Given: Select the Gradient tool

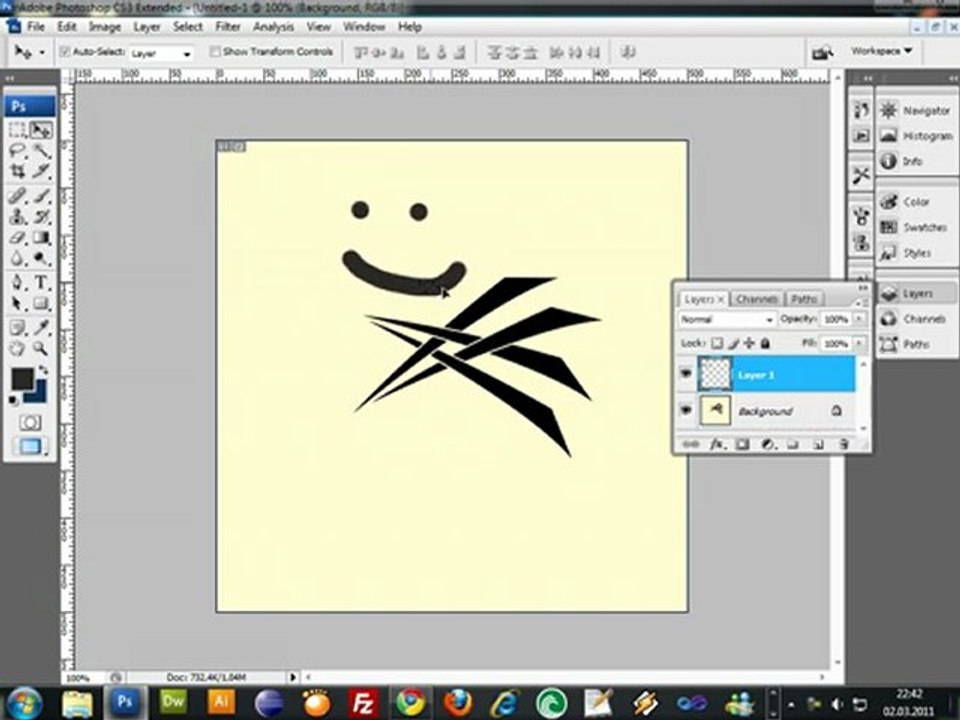Looking at the screenshot, I should coord(41,237).
